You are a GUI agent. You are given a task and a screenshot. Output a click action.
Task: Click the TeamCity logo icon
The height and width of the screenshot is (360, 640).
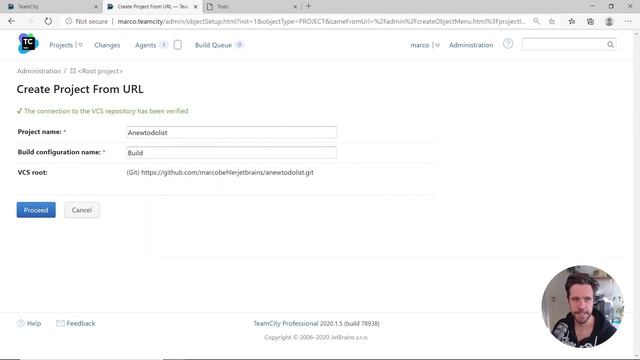(28, 43)
